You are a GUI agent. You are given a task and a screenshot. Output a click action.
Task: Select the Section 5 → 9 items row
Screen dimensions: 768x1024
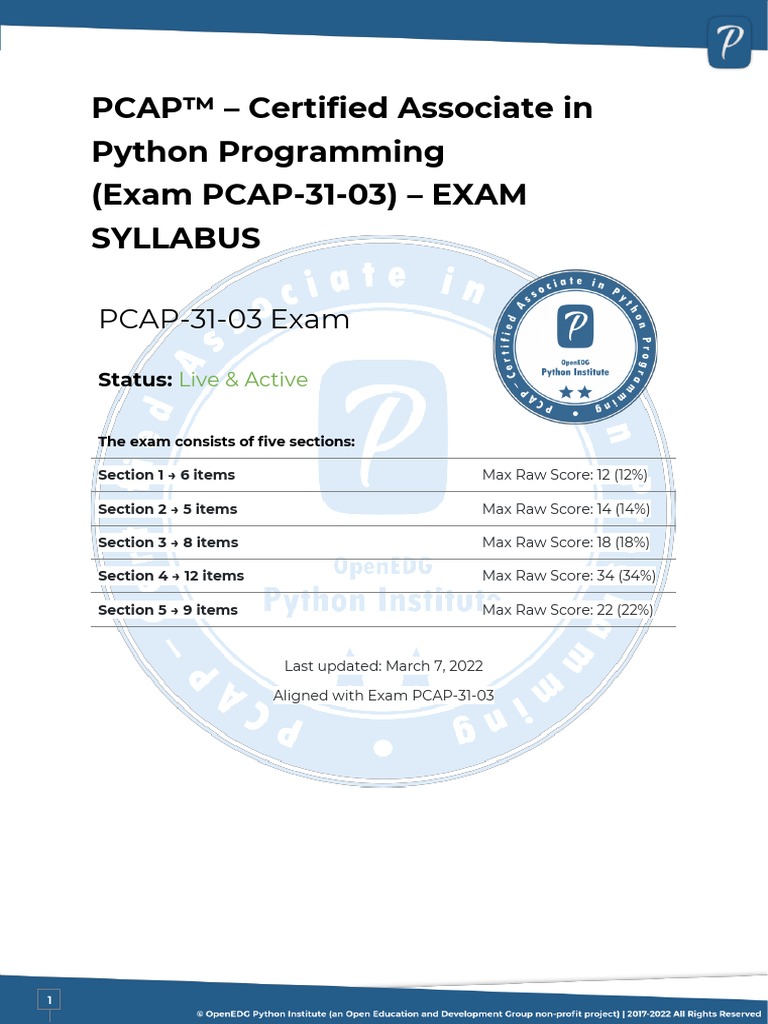click(x=383, y=609)
